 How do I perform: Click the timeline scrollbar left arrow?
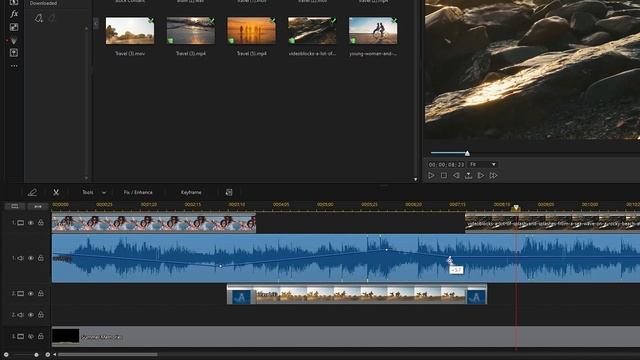pyautogui.click(x=55, y=355)
